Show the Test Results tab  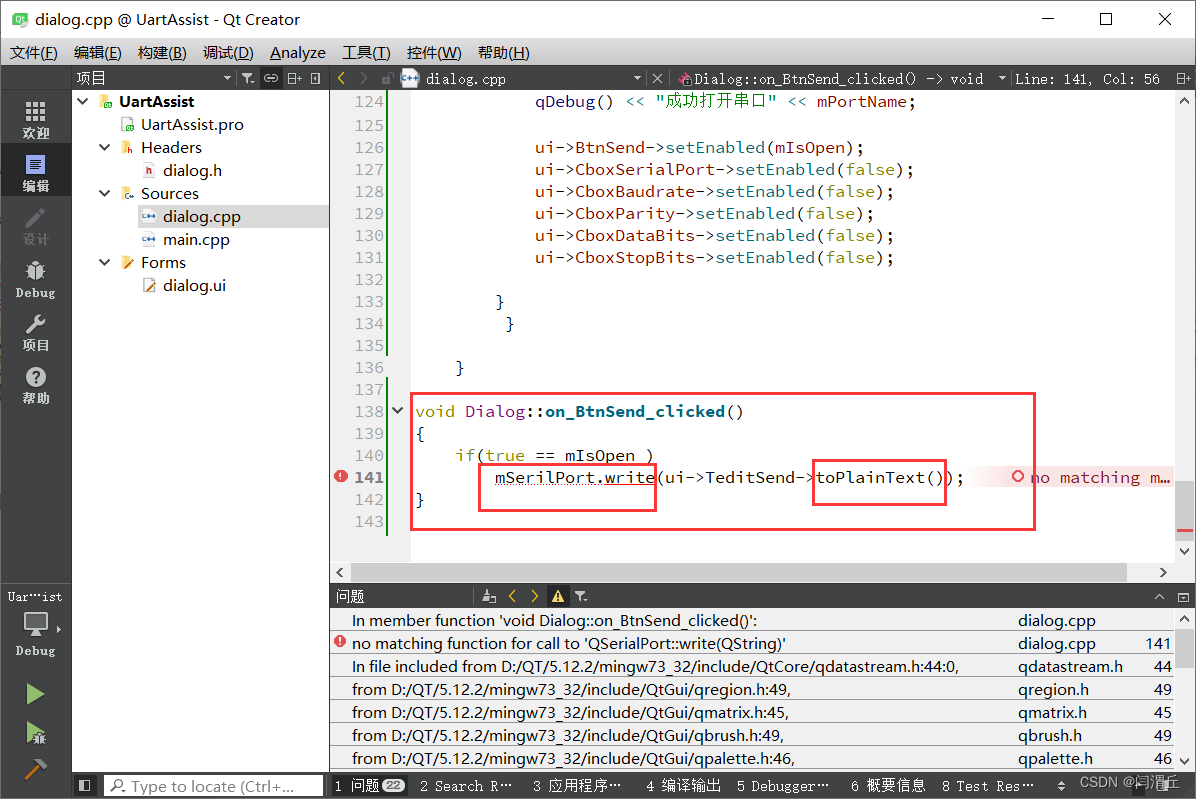coord(988,785)
